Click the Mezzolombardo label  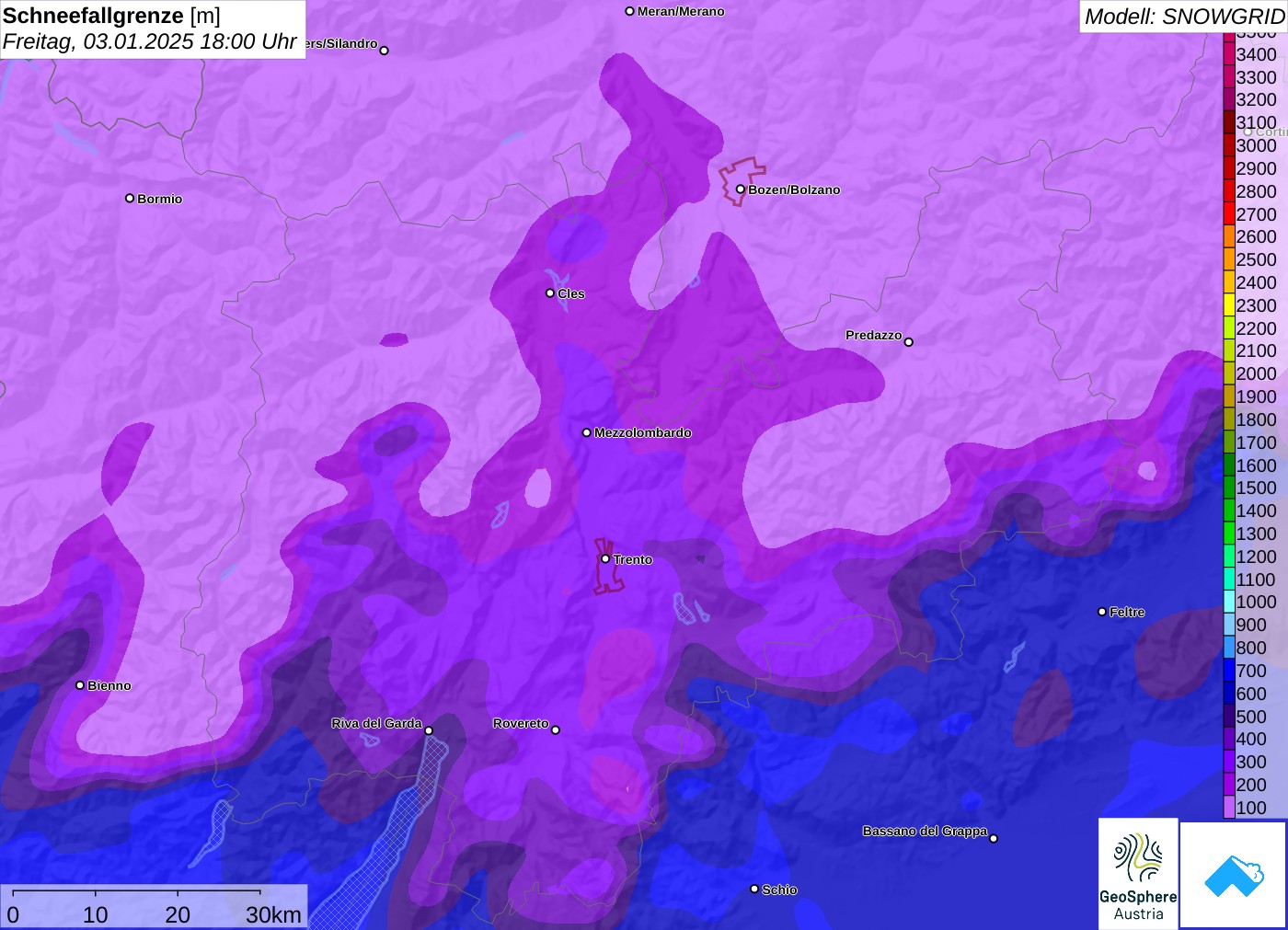[643, 432]
